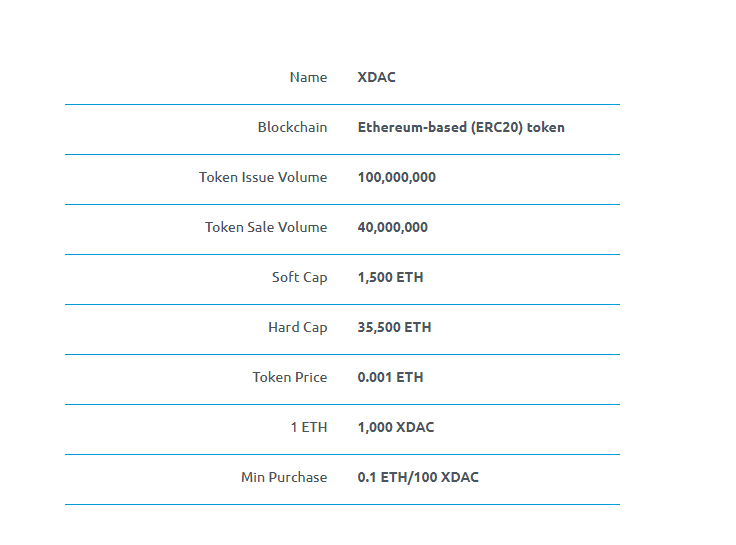
Task: Click the "Token Issue Volume" label
Action: pos(263,177)
